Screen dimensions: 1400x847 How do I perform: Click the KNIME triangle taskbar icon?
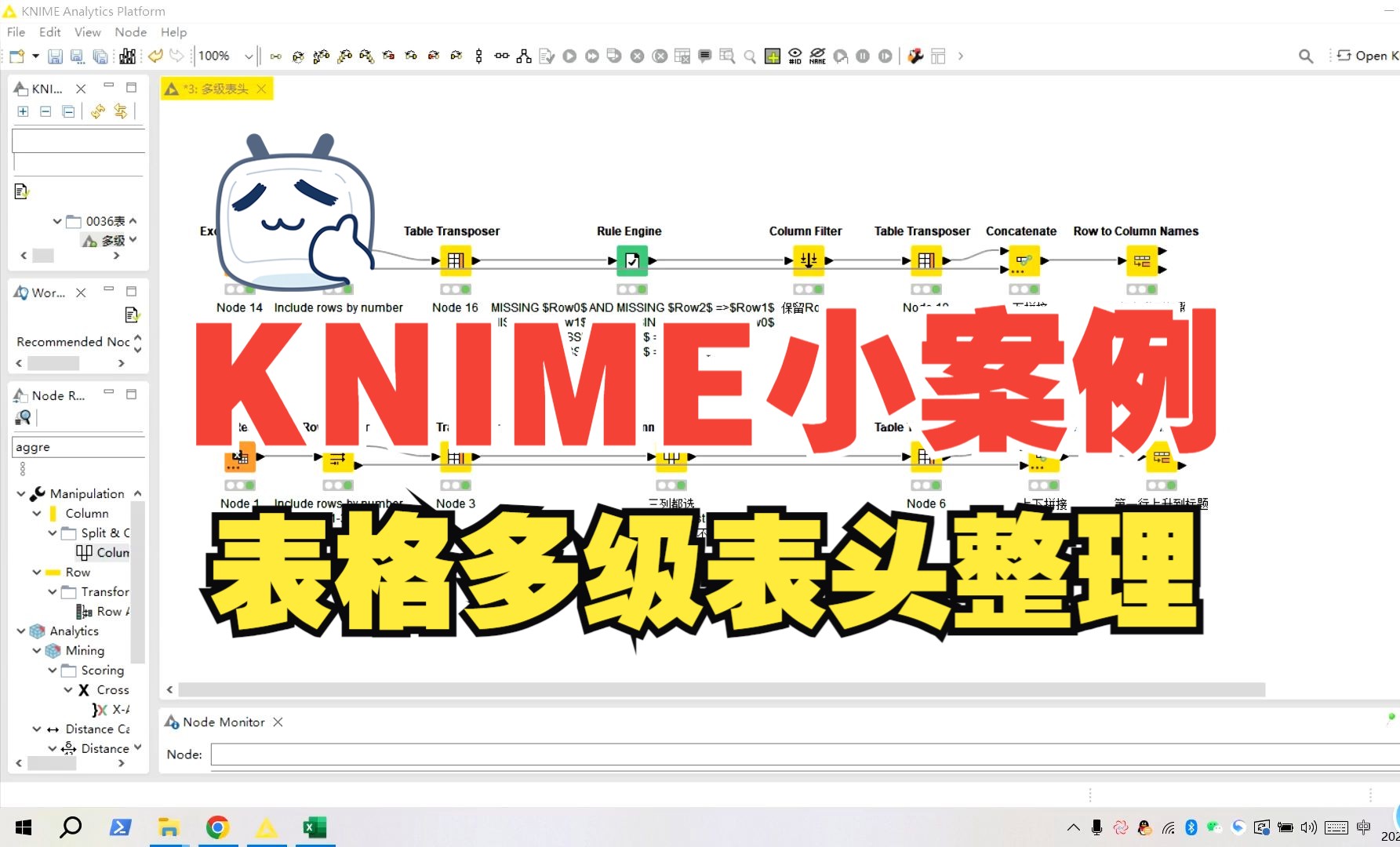pyautogui.click(x=266, y=827)
